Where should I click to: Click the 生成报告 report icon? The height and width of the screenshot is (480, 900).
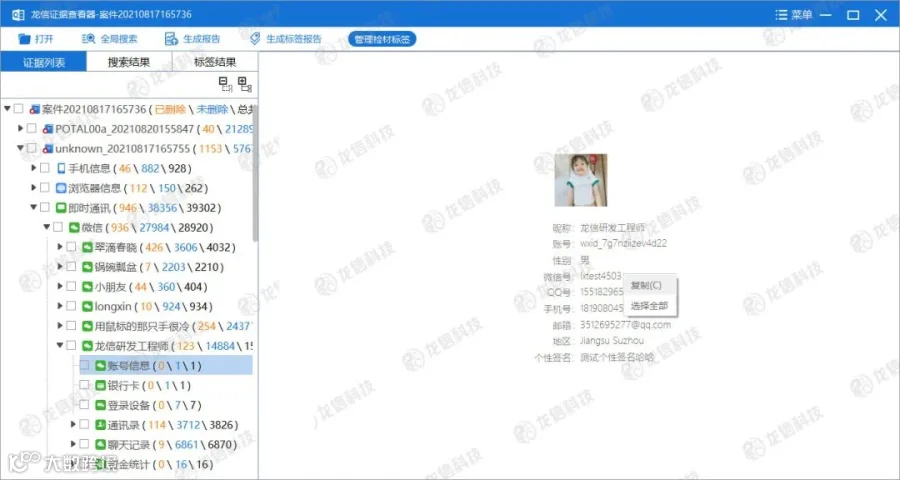pyautogui.click(x=171, y=39)
